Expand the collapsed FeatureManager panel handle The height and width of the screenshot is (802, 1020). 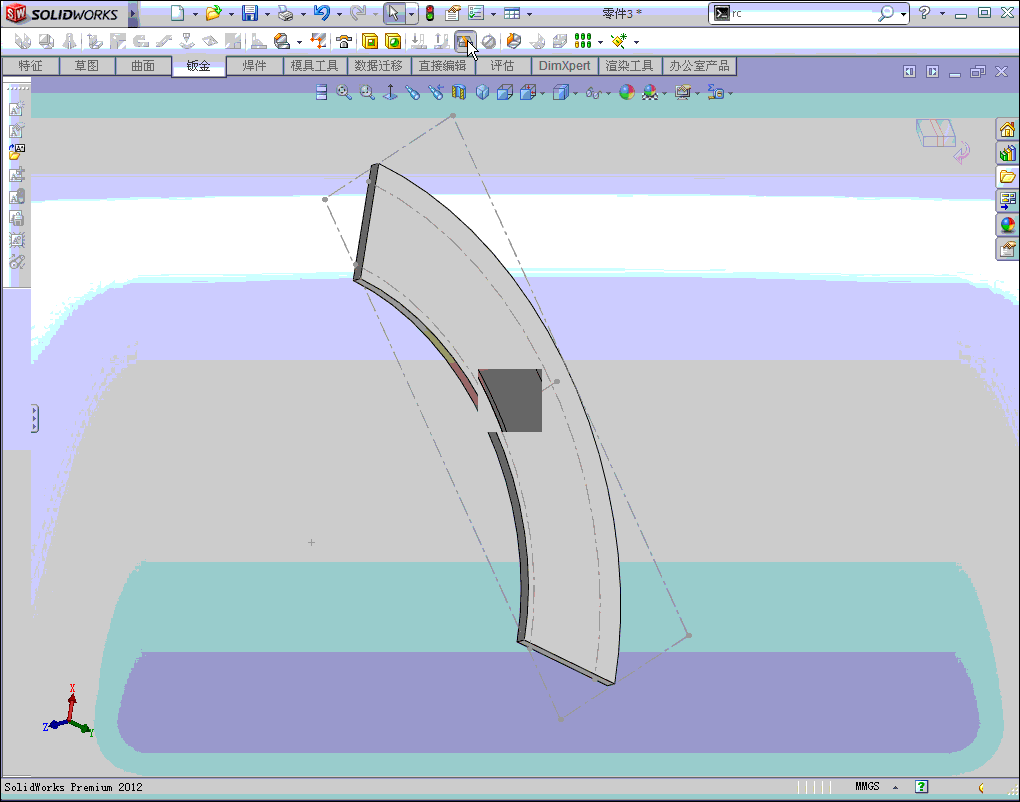coord(34,418)
